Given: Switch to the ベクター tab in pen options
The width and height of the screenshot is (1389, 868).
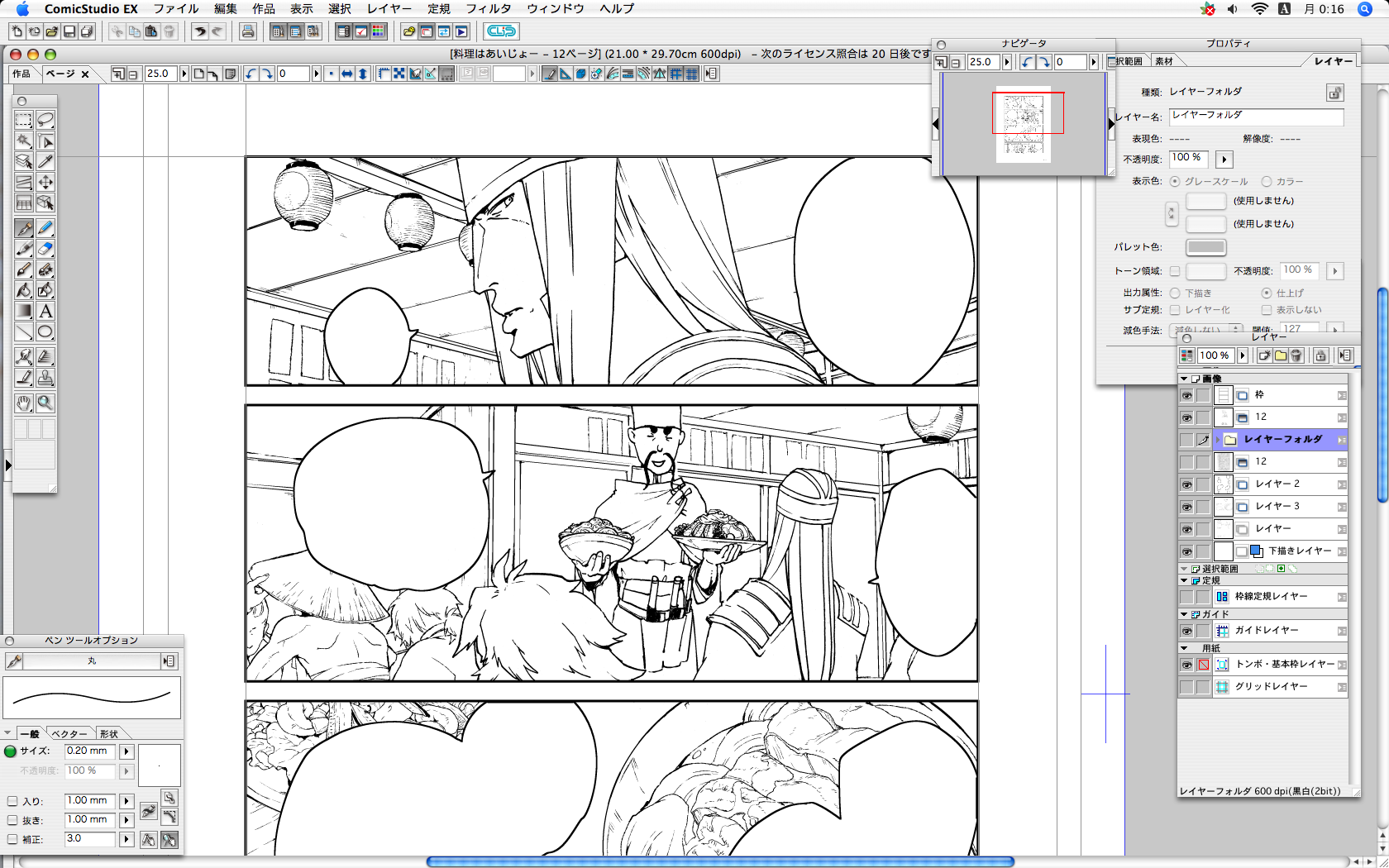Looking at the screenshot, I should (x=69, y=734).
